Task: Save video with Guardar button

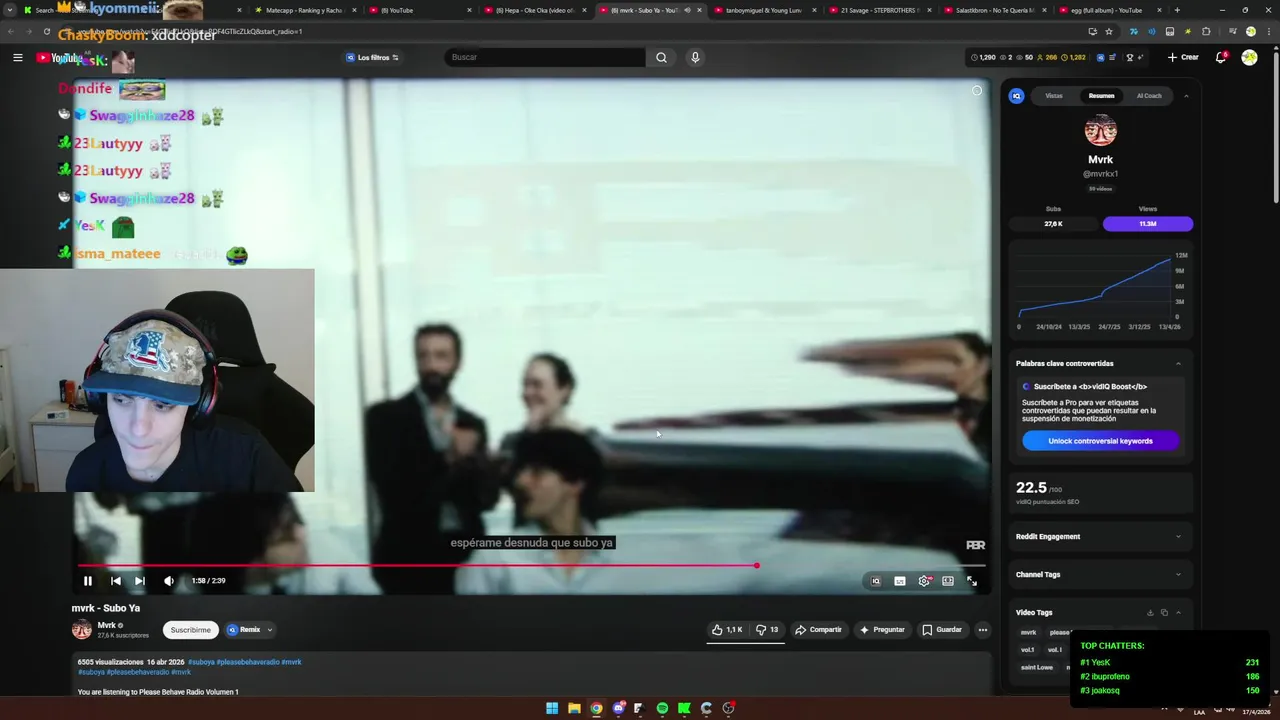Action: (x=942, y=630)
